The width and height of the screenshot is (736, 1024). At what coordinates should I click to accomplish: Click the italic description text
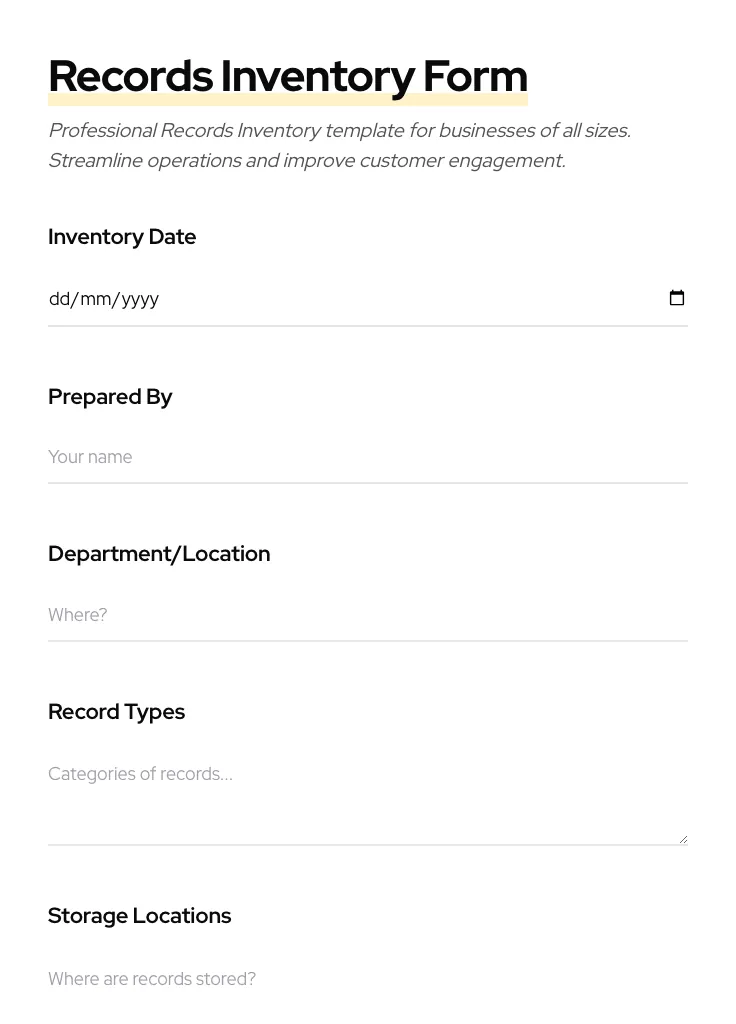pyautogui.click(x=339, y=145)
